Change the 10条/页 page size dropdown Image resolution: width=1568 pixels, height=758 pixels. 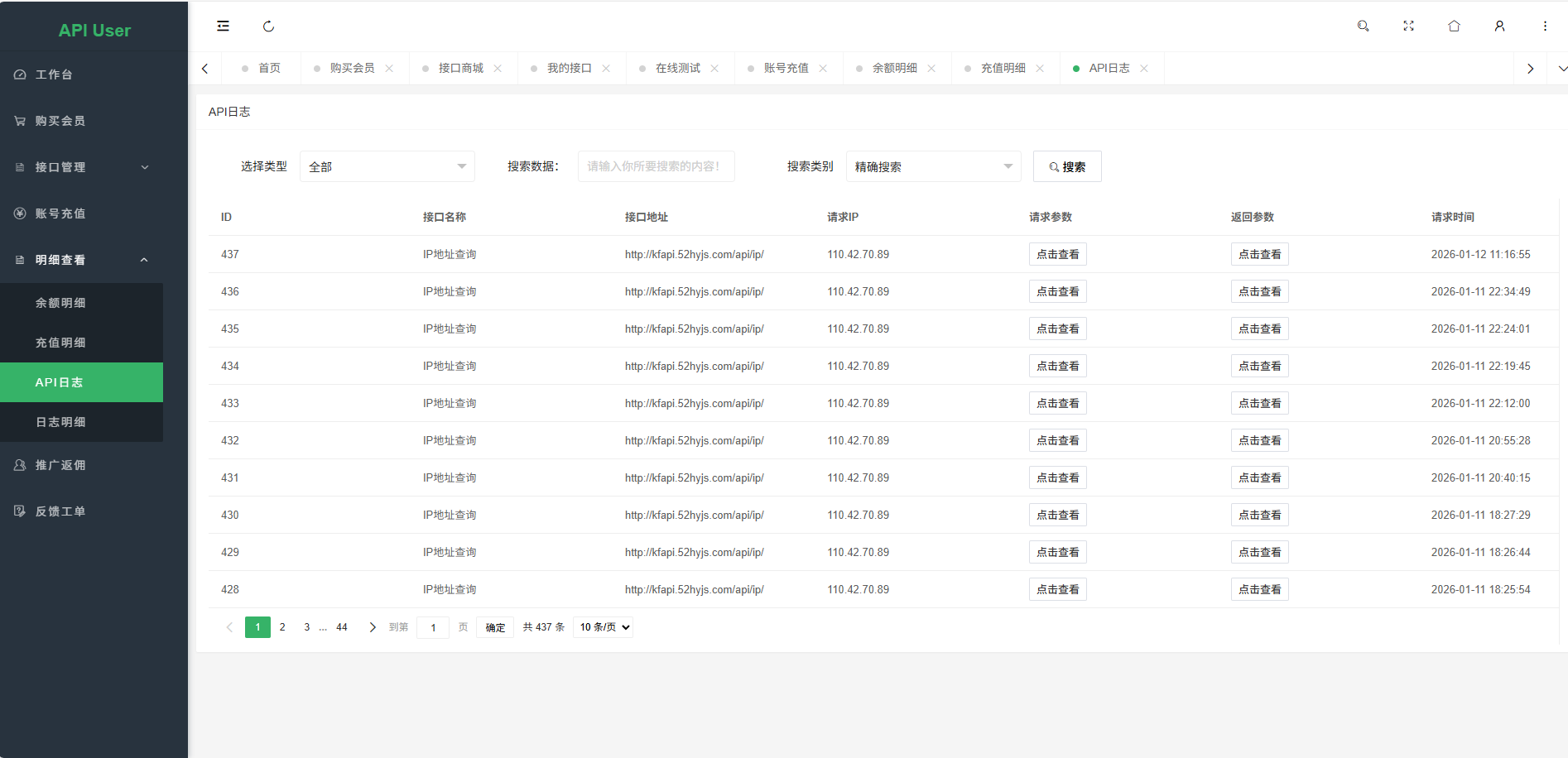(603, 627)
